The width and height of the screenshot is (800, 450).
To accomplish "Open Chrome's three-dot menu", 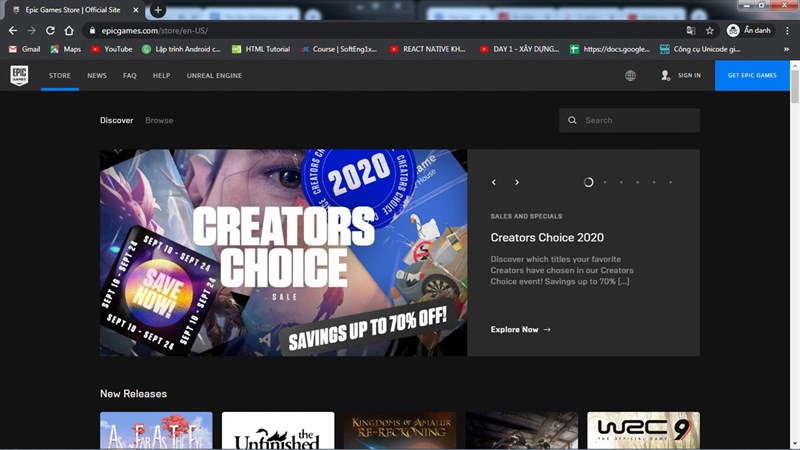I will [787, 31].
